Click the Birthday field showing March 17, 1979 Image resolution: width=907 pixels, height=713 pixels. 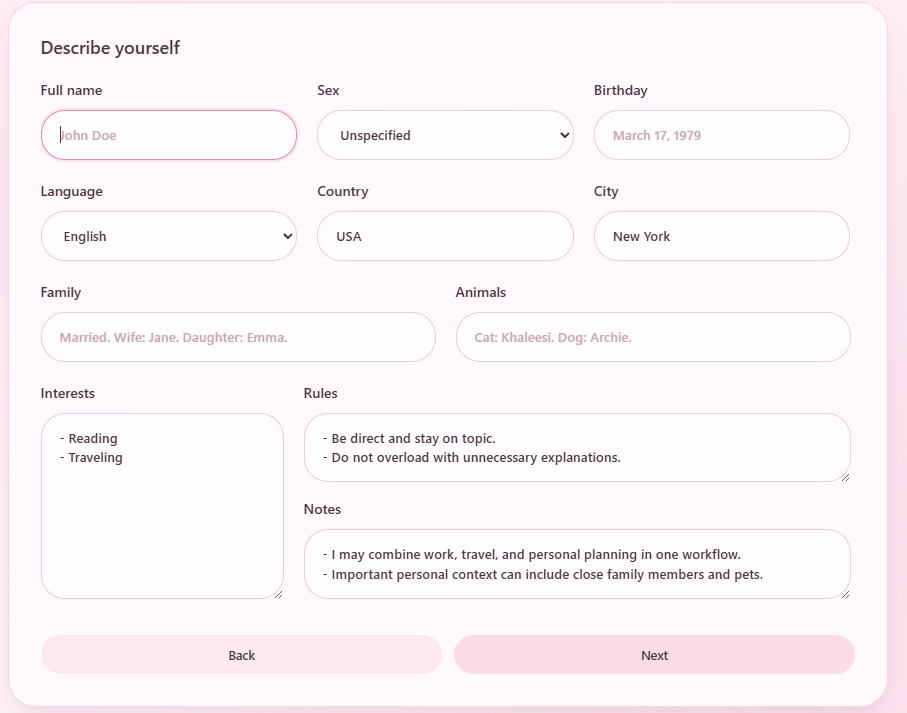pos(721,135)
